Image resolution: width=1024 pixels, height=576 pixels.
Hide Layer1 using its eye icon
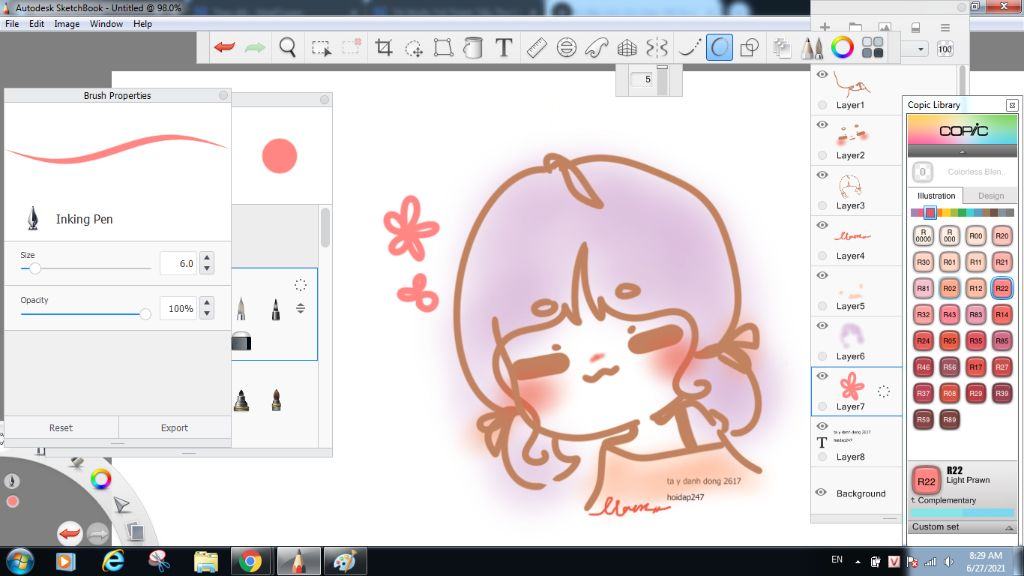pos(822,74)
